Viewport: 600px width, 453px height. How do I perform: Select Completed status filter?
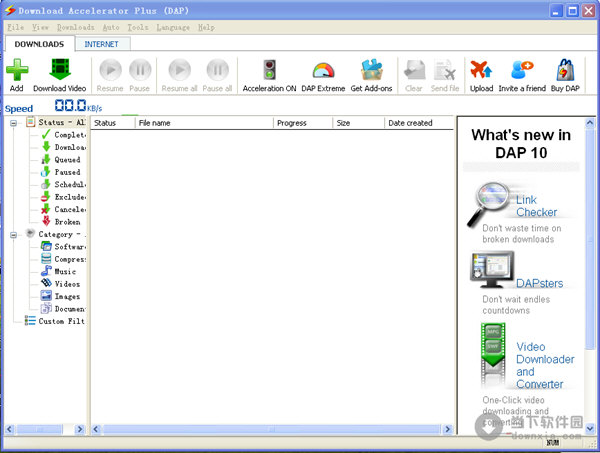[64, 135]
